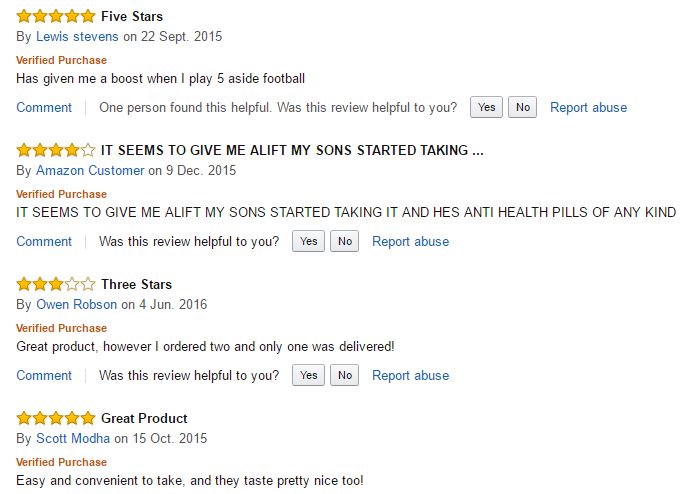Vote No on the ALIFT review helpfulness
The height and width of the screenshot is (494, 695).
pos(344,241)
